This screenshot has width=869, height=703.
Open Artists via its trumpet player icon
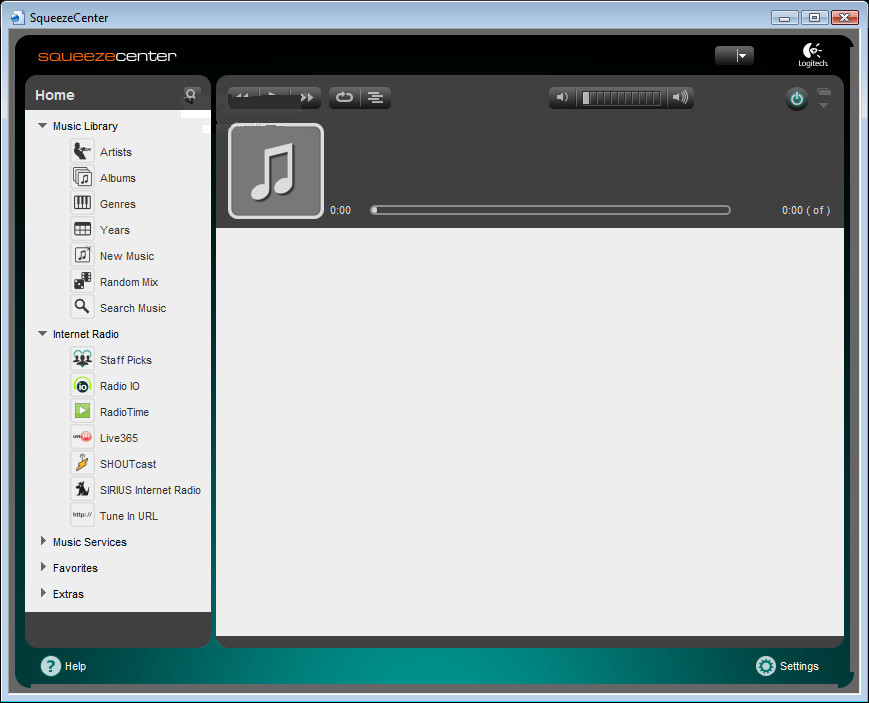(82, 151)
